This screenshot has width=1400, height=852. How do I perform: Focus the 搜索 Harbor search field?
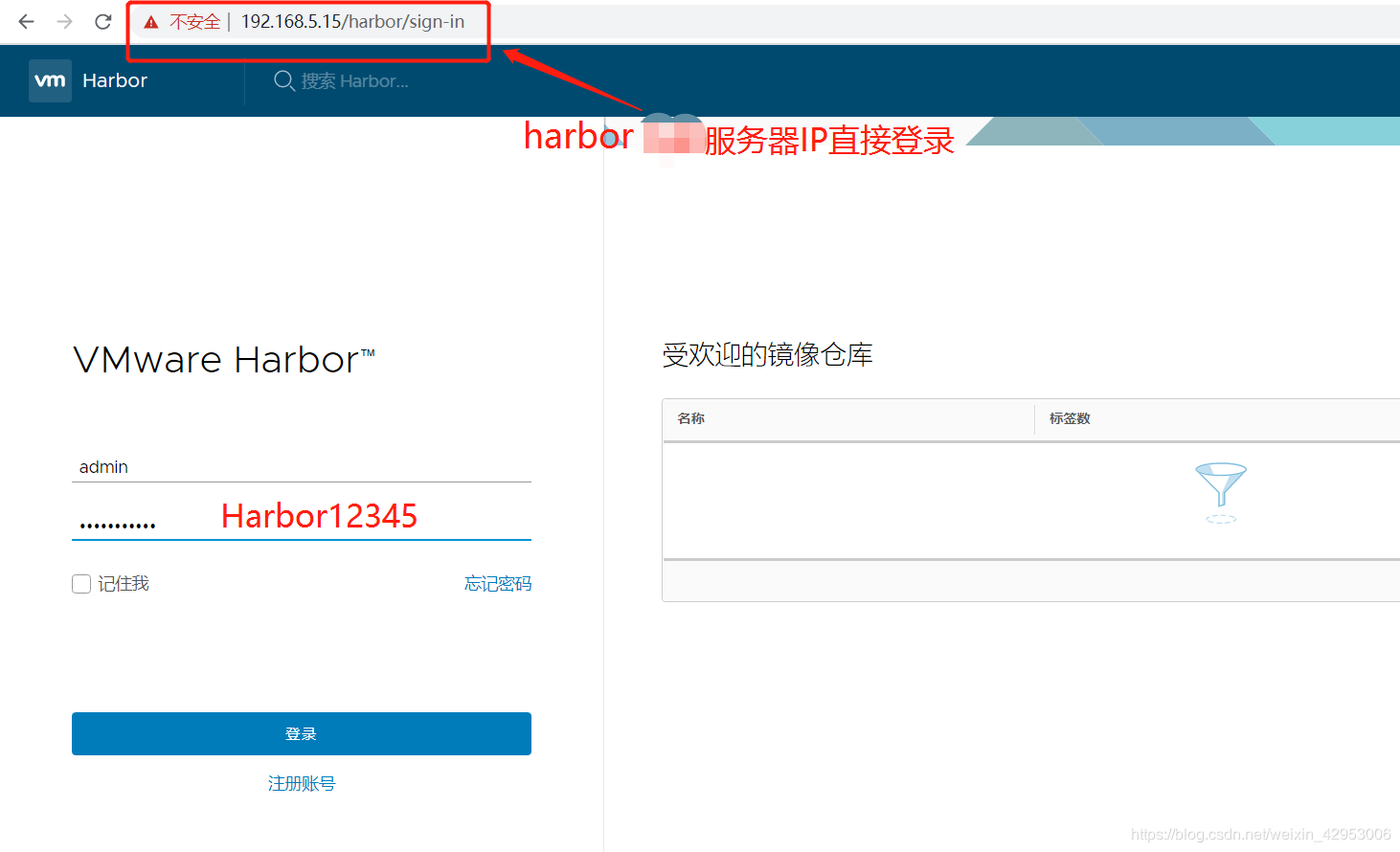pyautogui.click(x=354, y=81)
